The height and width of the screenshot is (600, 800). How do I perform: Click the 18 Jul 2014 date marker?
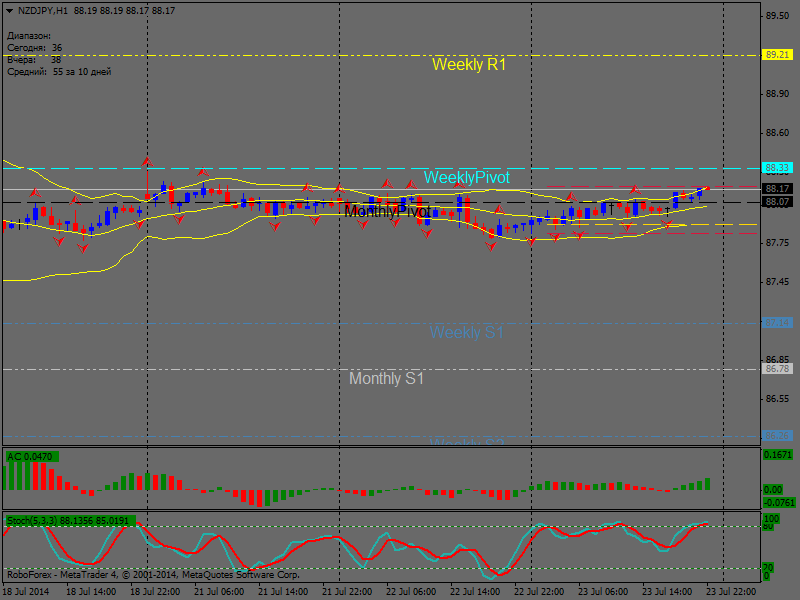click(x=25, y=592)
